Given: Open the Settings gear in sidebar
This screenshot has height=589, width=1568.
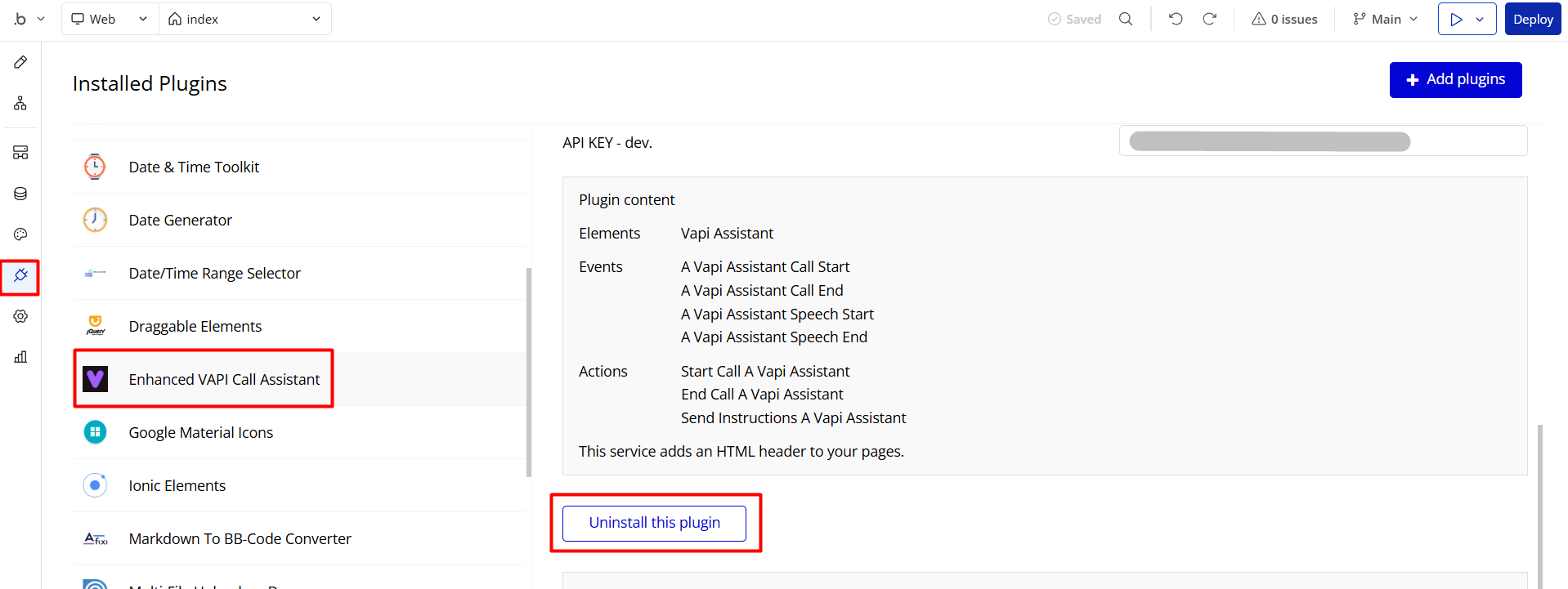Looking at the screenshot, I should click(x=20, y=316).
